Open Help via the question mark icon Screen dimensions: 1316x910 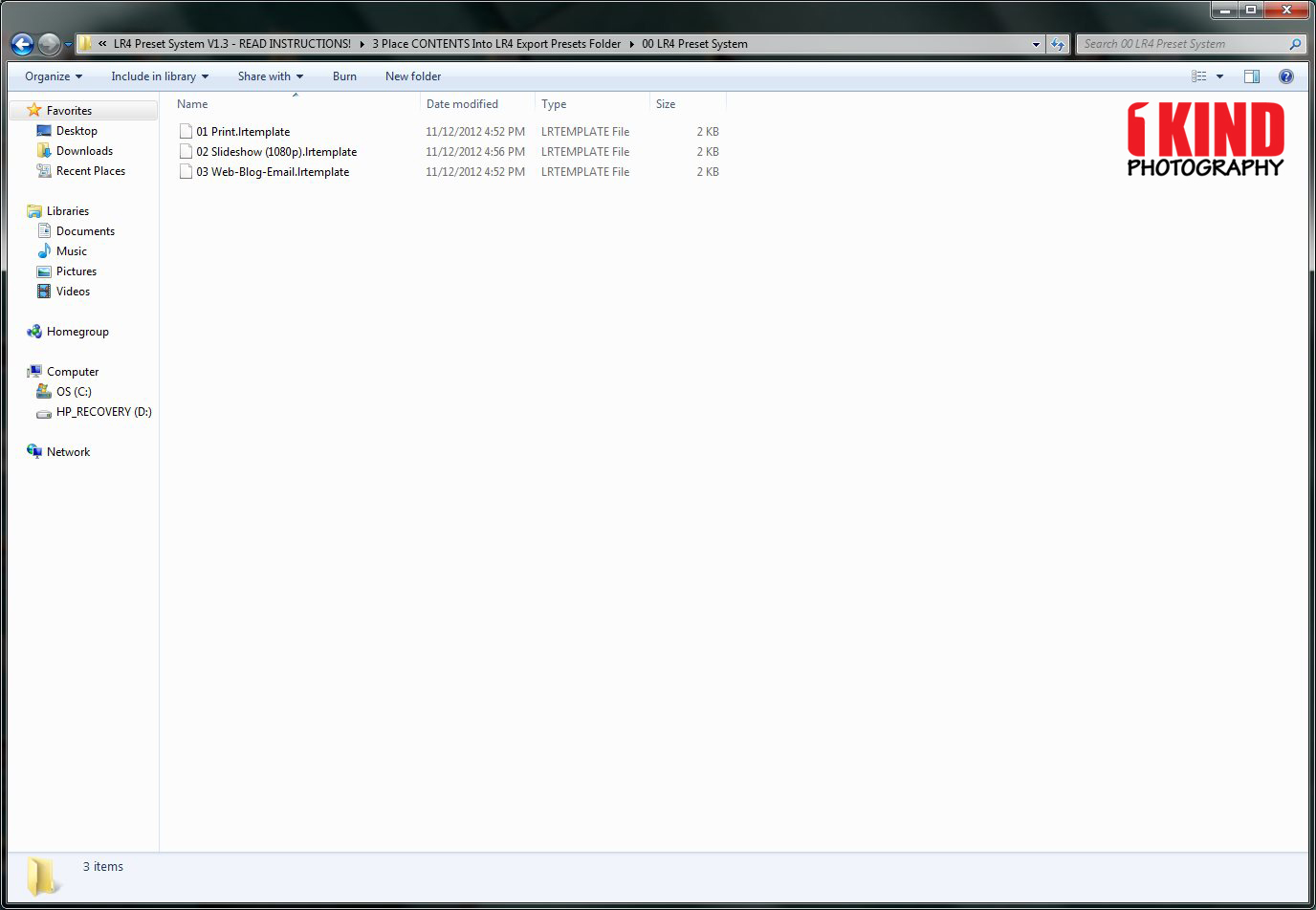1286,76
